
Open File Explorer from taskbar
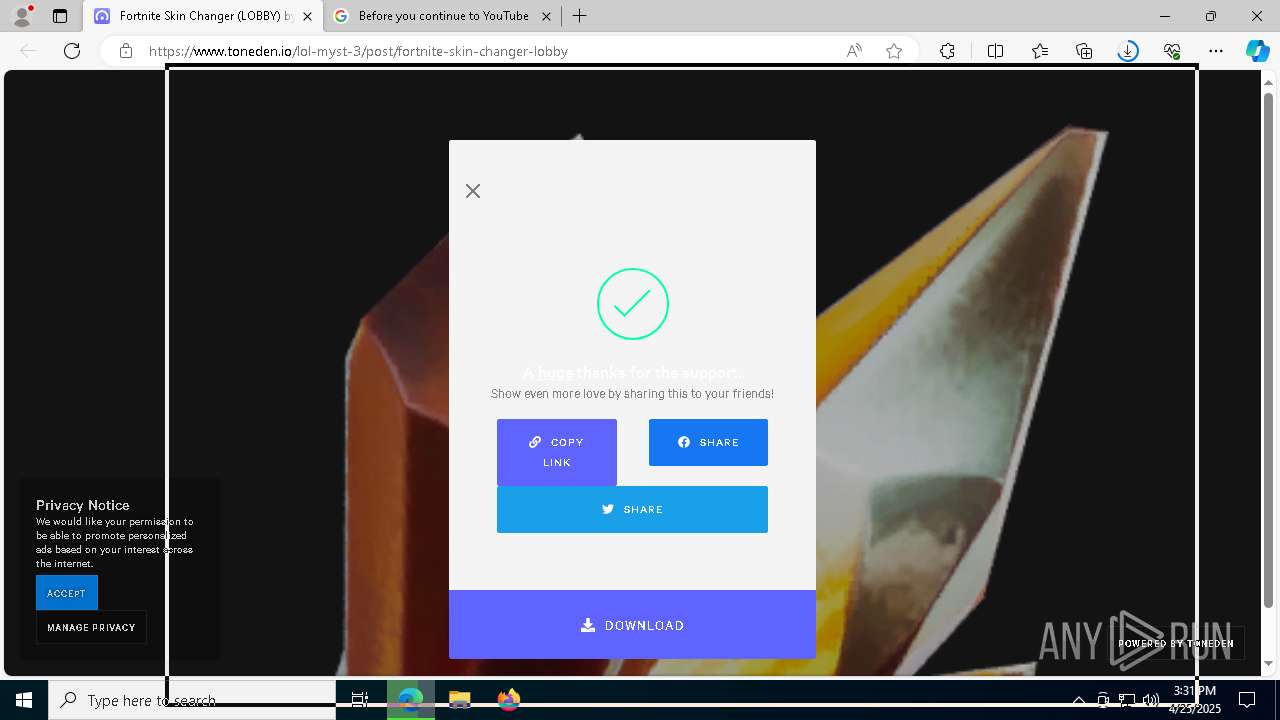click(460, 700)
